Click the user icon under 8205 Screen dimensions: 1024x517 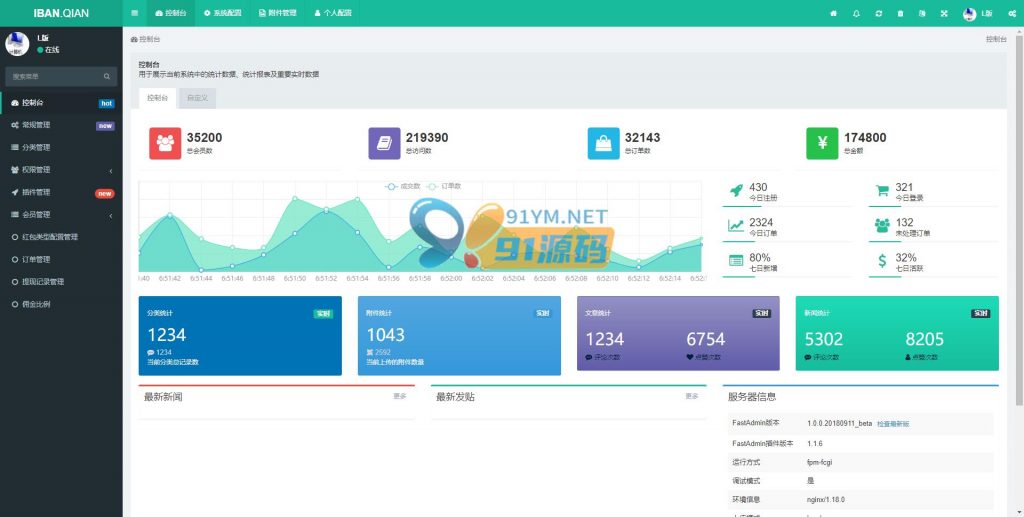pos(908,357)
